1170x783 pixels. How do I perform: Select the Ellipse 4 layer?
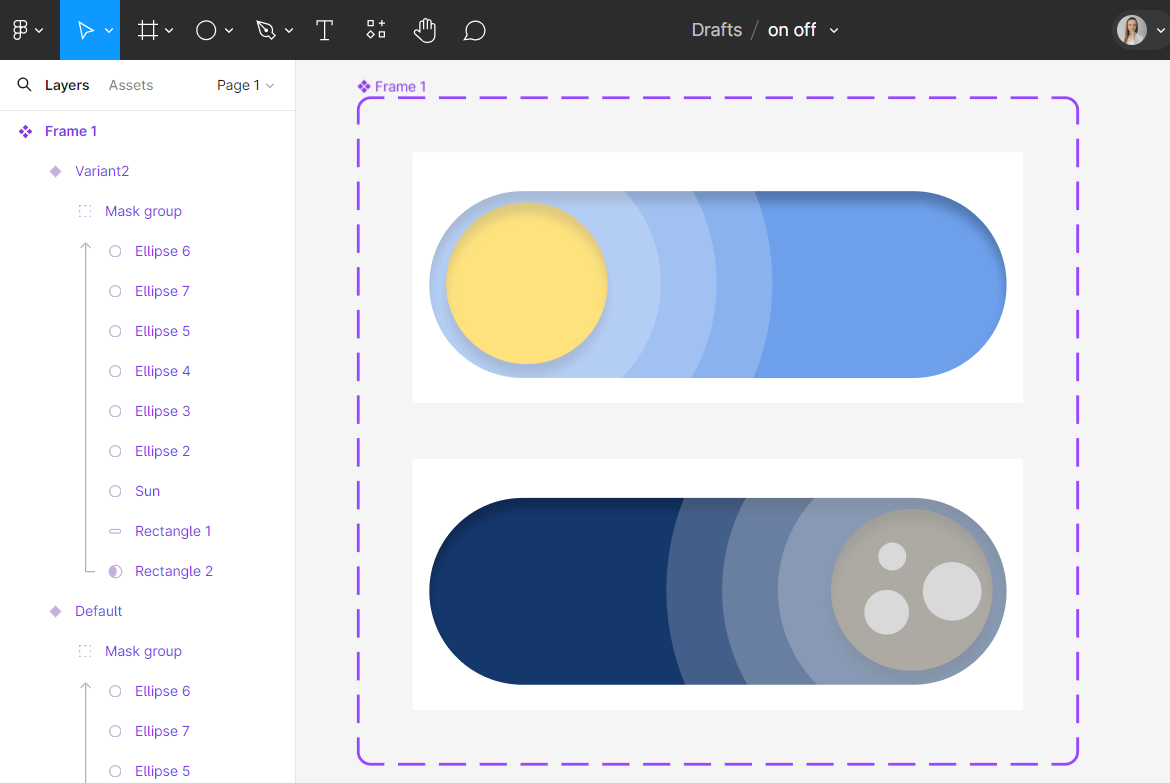(163, 371)
